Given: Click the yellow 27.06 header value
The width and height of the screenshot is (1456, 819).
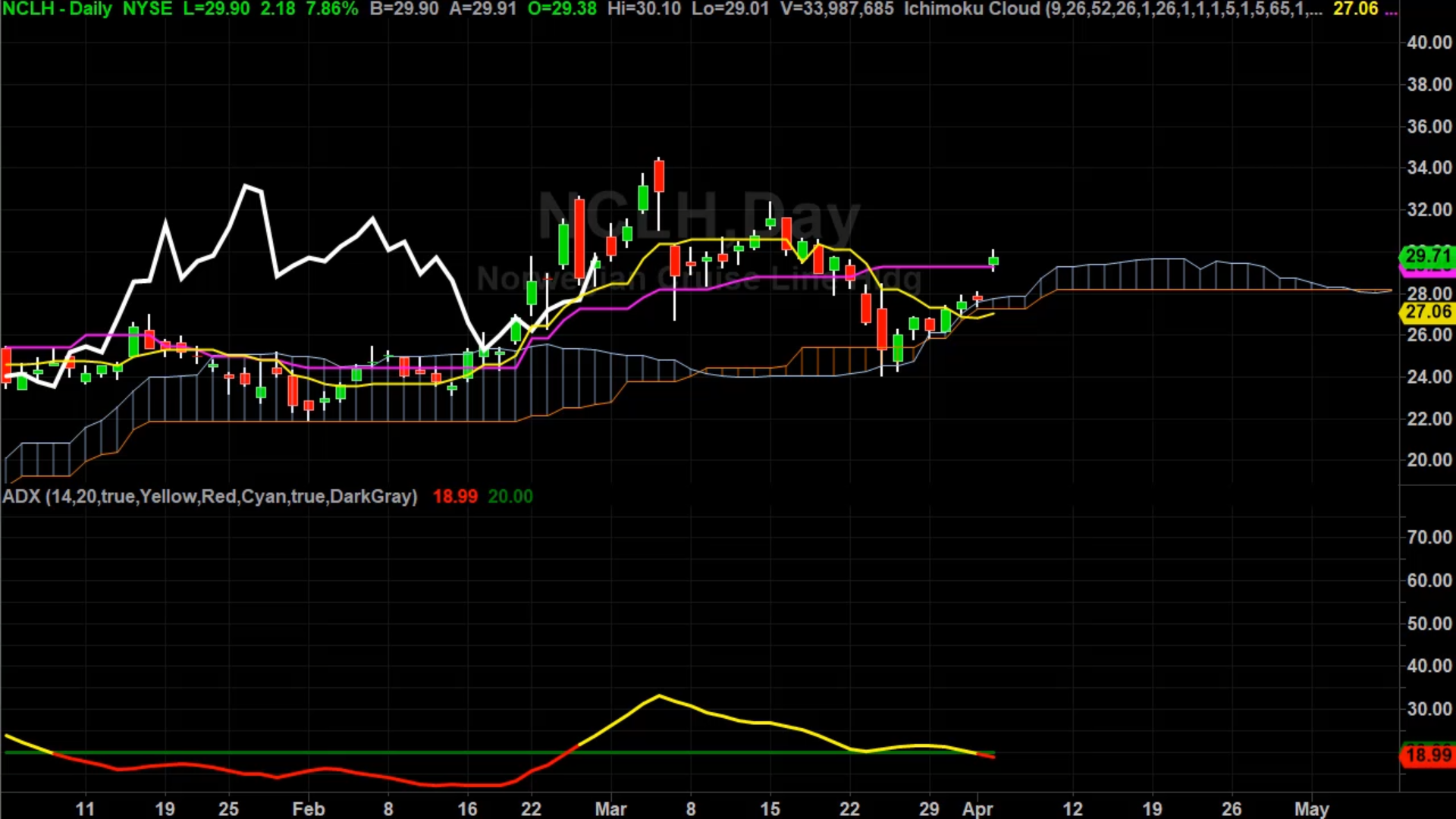Looking at the screenshot, I should [x=1356, y=9].
